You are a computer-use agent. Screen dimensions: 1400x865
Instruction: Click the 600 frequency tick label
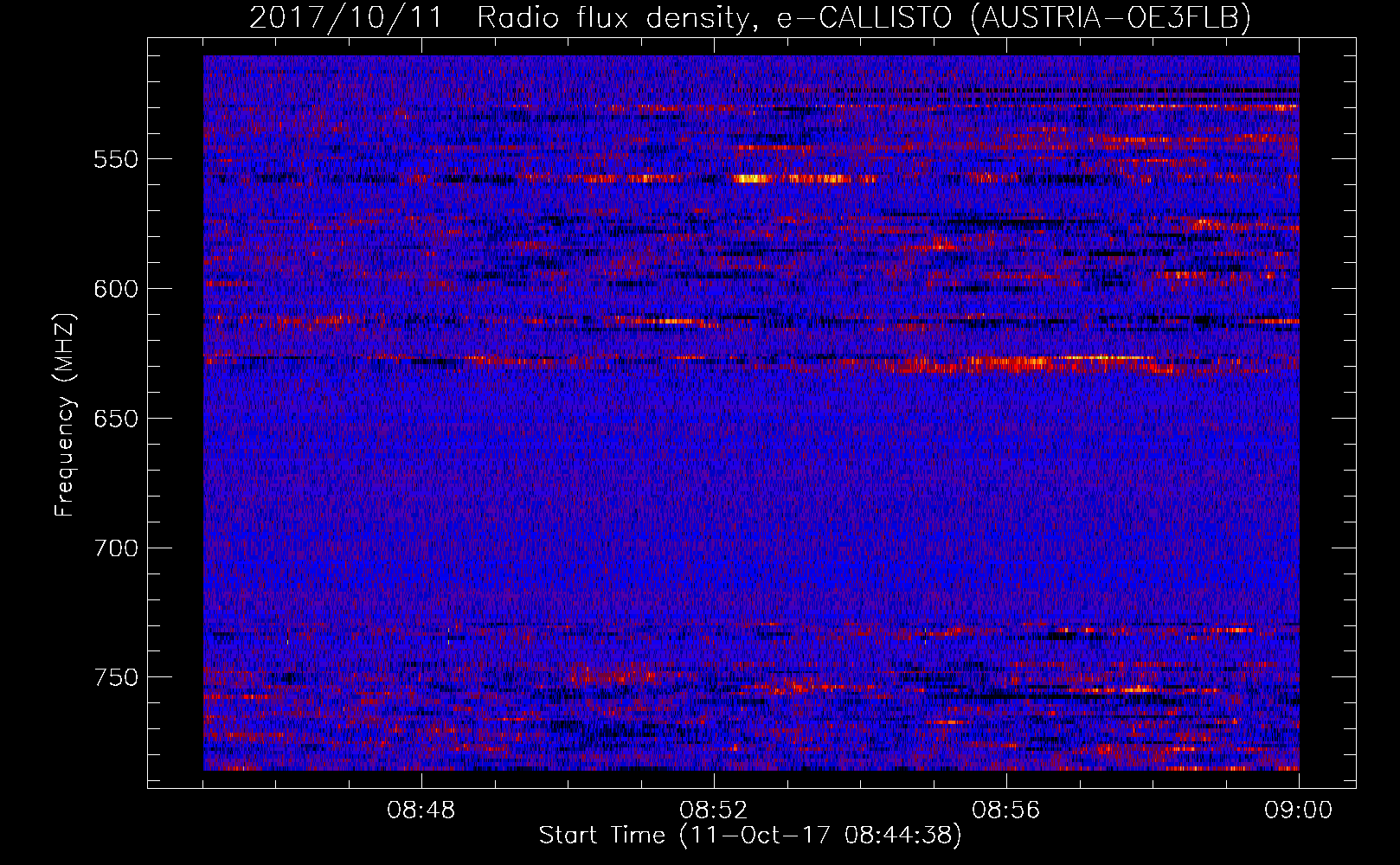(116, 289)
